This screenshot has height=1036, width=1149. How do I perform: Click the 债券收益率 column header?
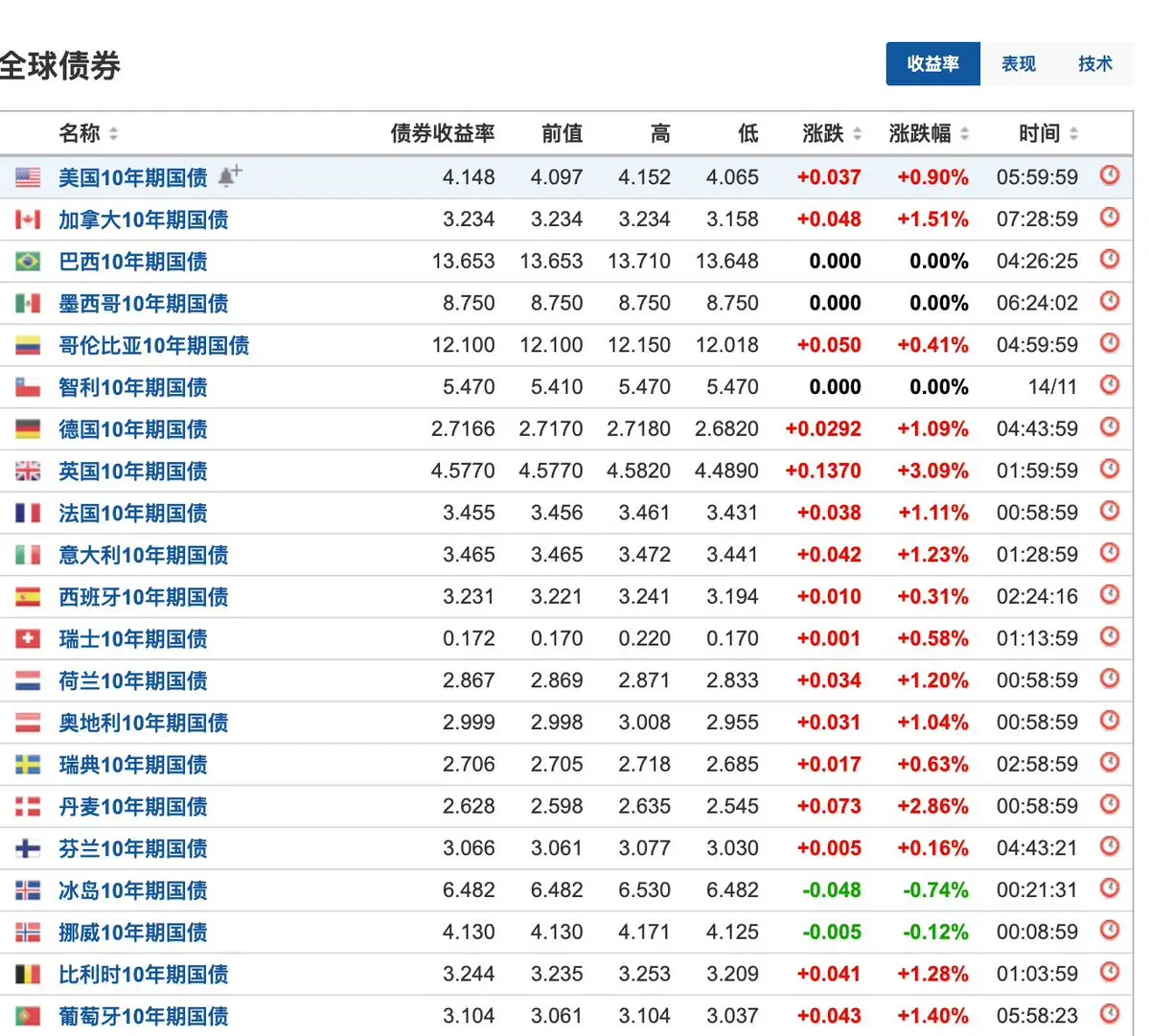point(442,133)
